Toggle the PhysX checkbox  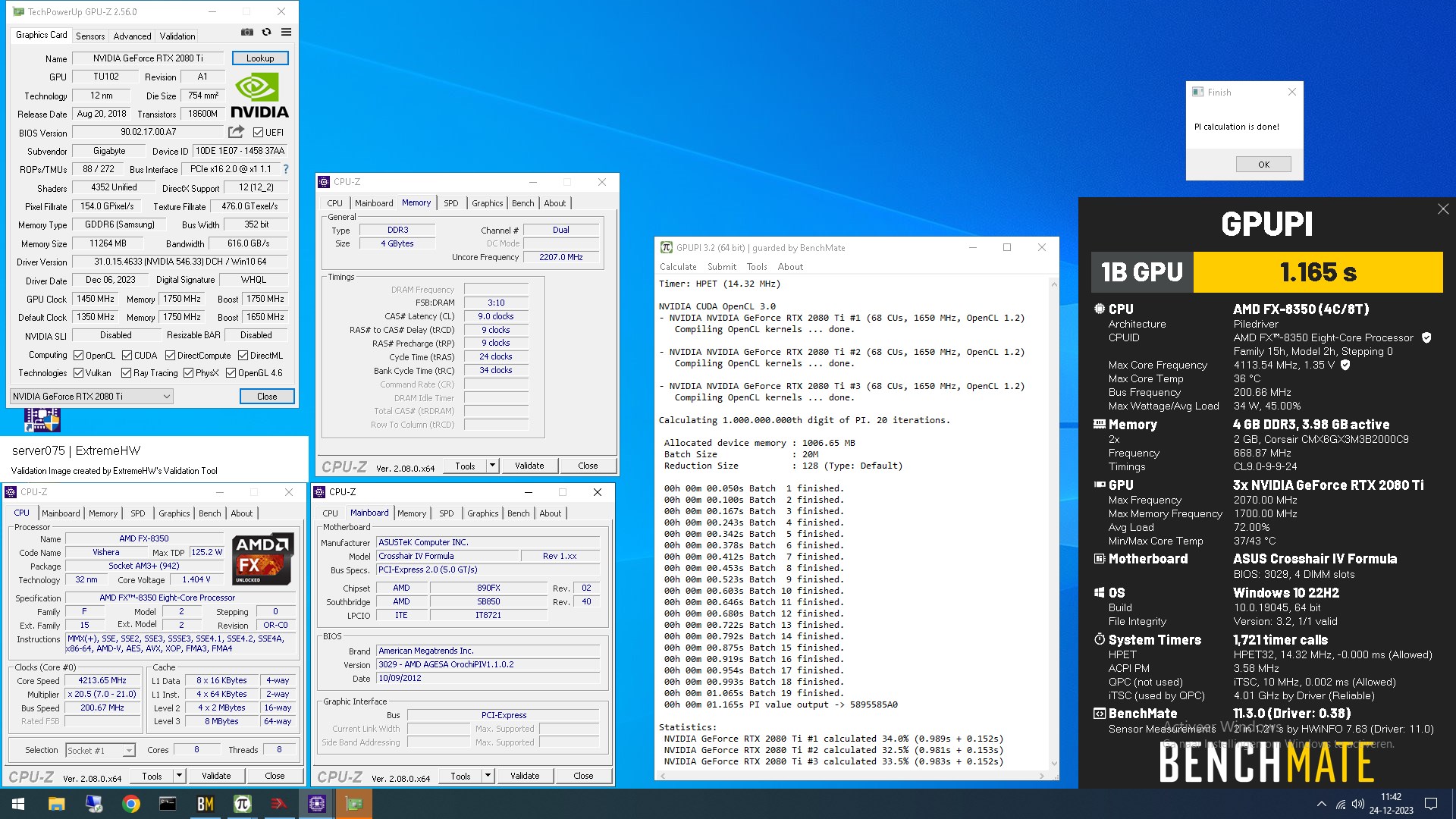(188, 372)
